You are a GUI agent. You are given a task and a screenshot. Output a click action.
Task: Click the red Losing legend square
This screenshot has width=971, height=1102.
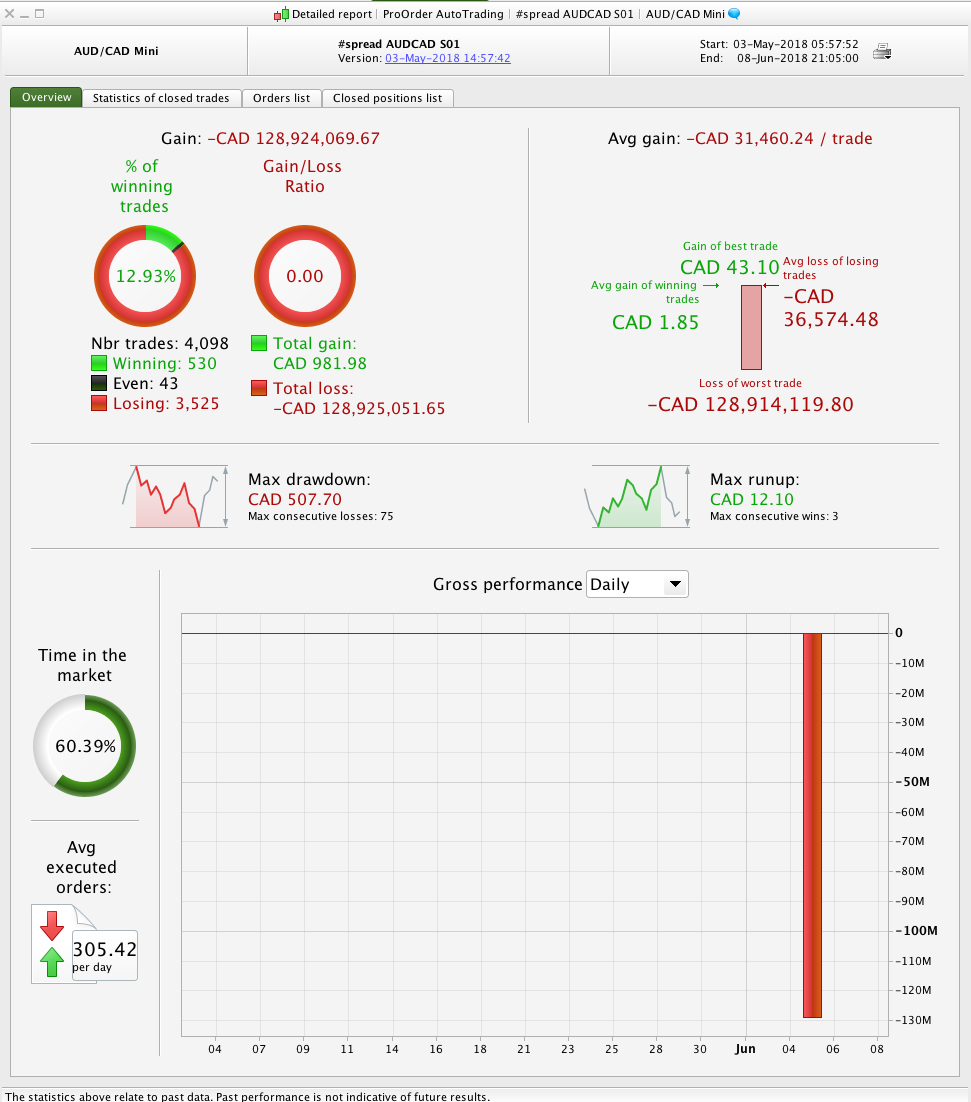(99, 403)
